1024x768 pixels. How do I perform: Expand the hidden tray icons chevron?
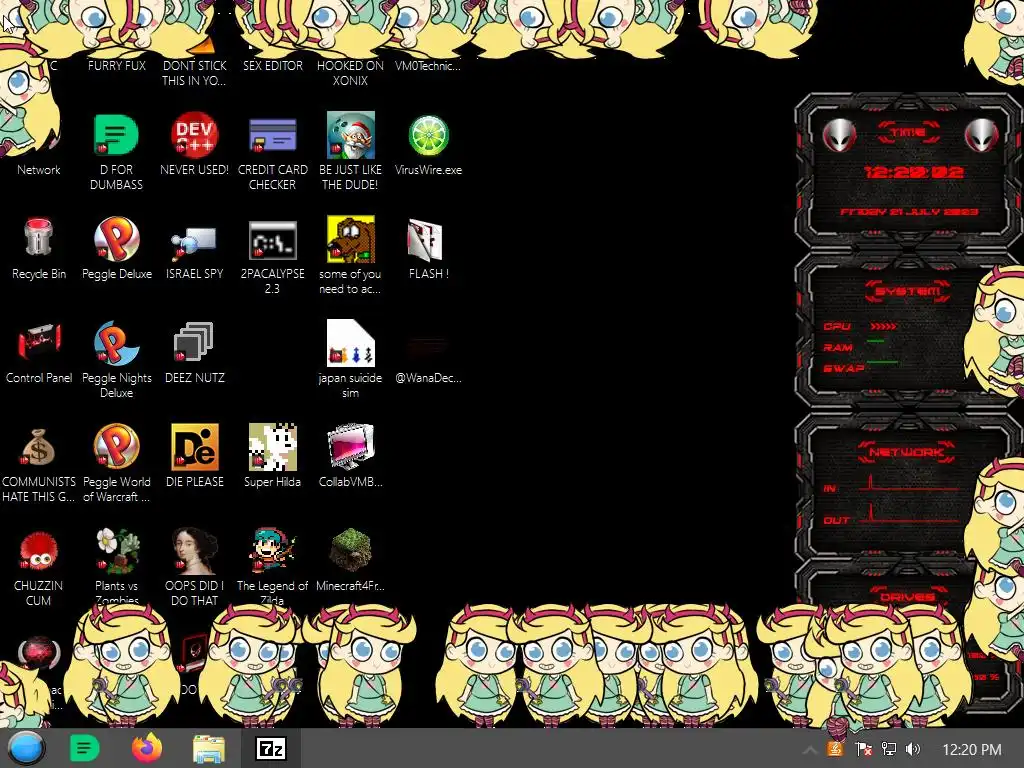tap(809, 750)
